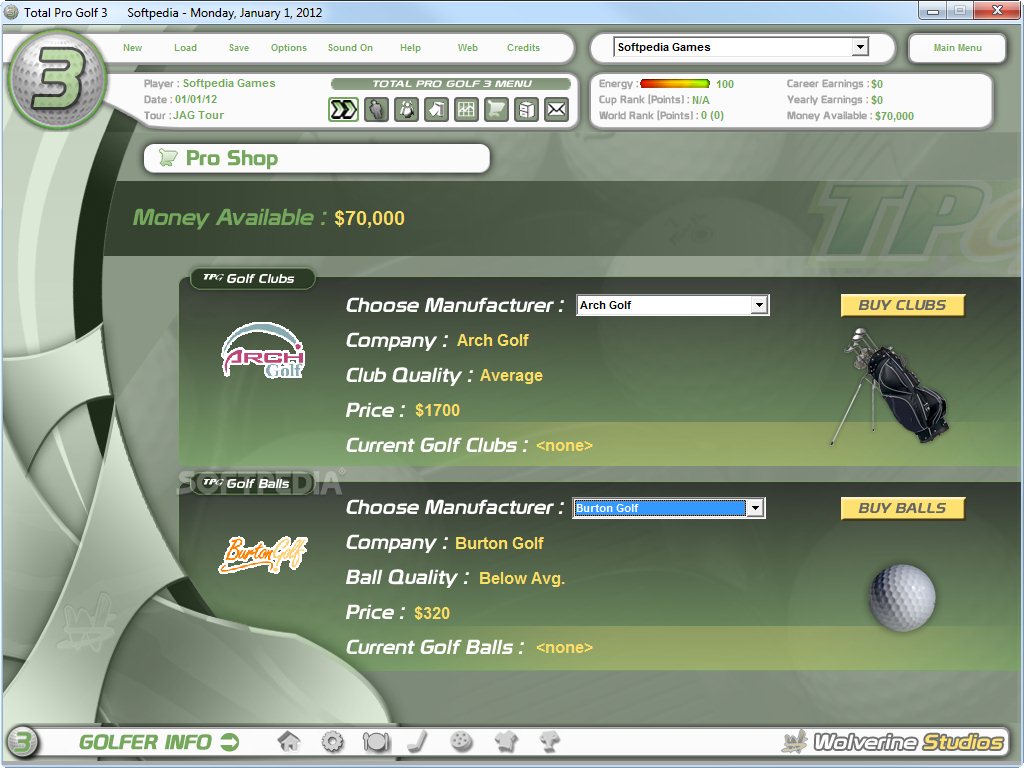
Task: Open the Credits menu item
Action: pyautogui.click(x=523, y=48)
